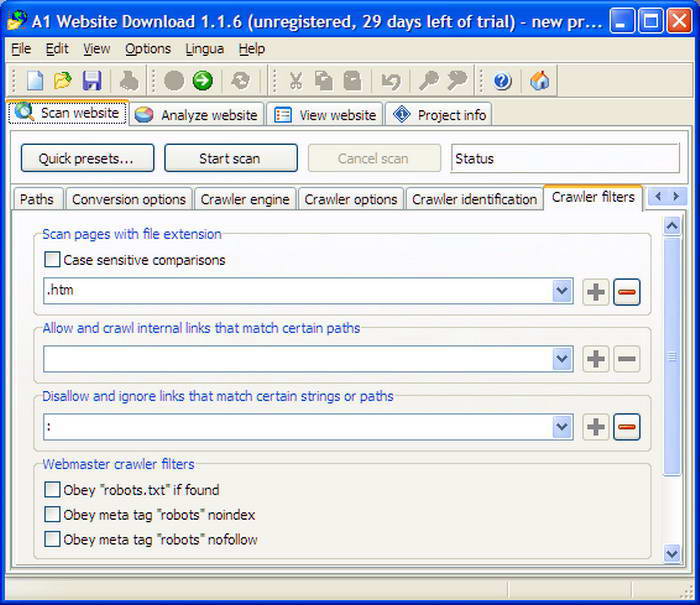Open the Lingua menu
The width and height of the screenshot is (700, 605).
(204, 49)
